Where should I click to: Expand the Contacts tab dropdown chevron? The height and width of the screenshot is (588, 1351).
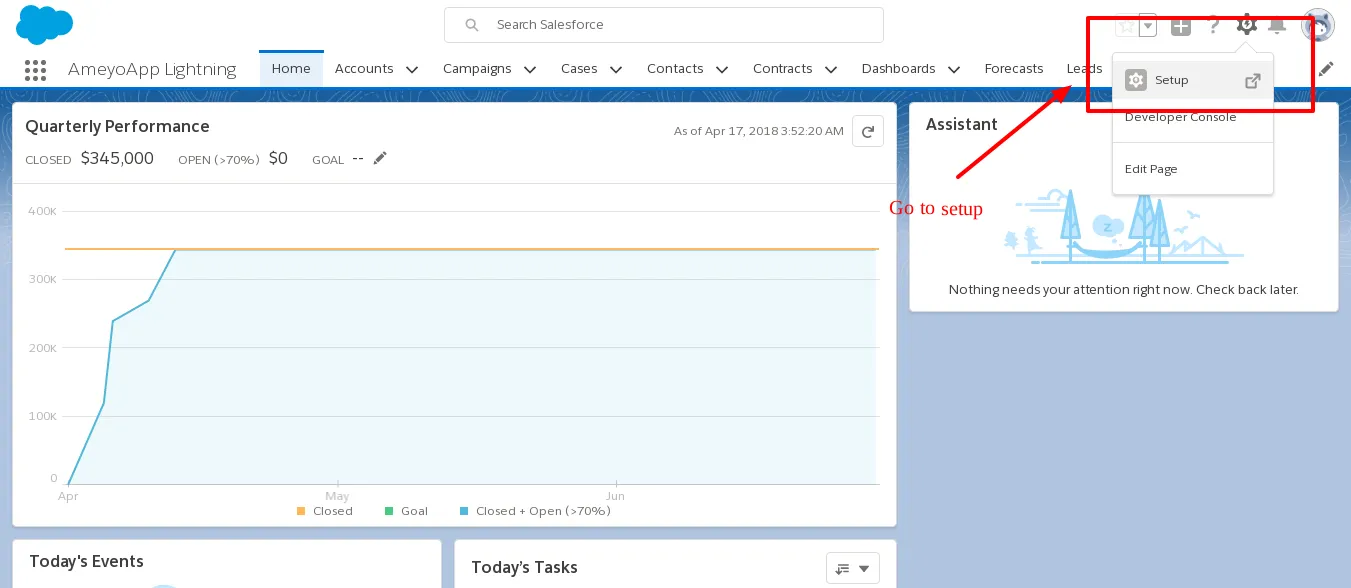722,69
